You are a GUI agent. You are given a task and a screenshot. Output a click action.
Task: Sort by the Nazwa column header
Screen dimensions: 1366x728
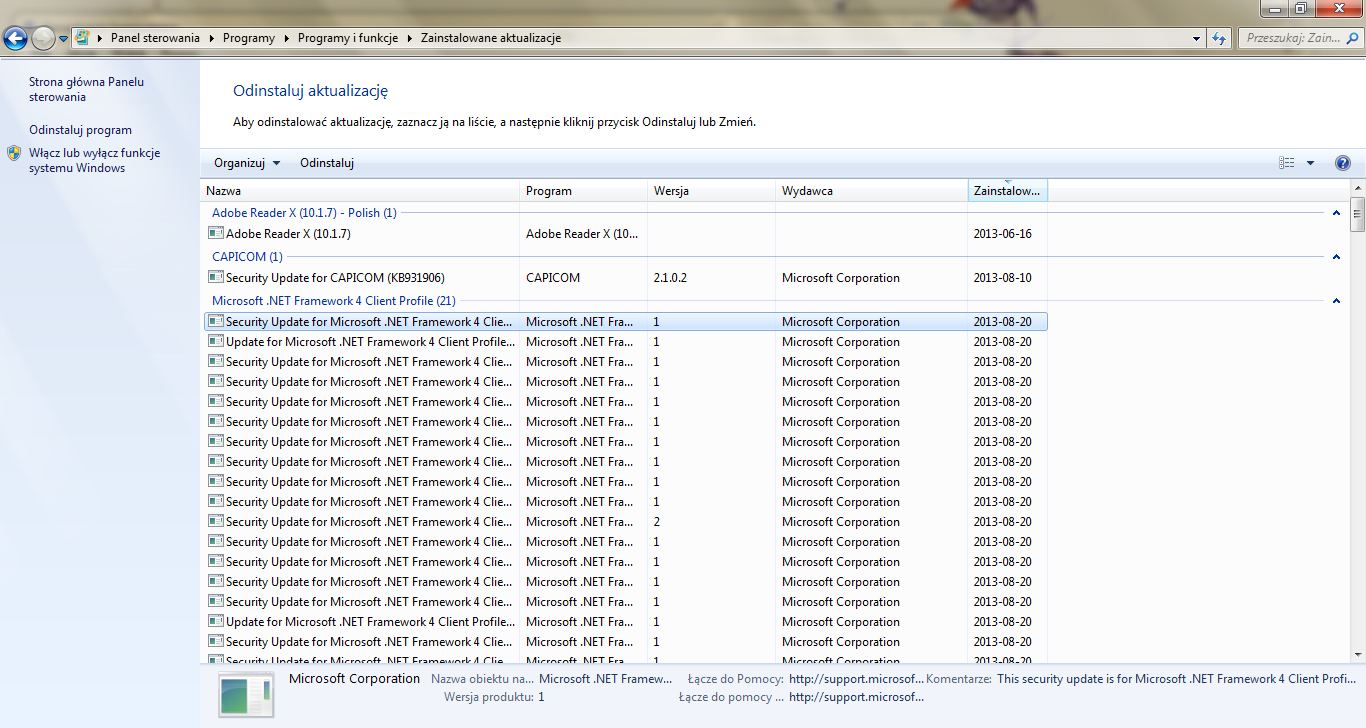(x=360, y=191)
